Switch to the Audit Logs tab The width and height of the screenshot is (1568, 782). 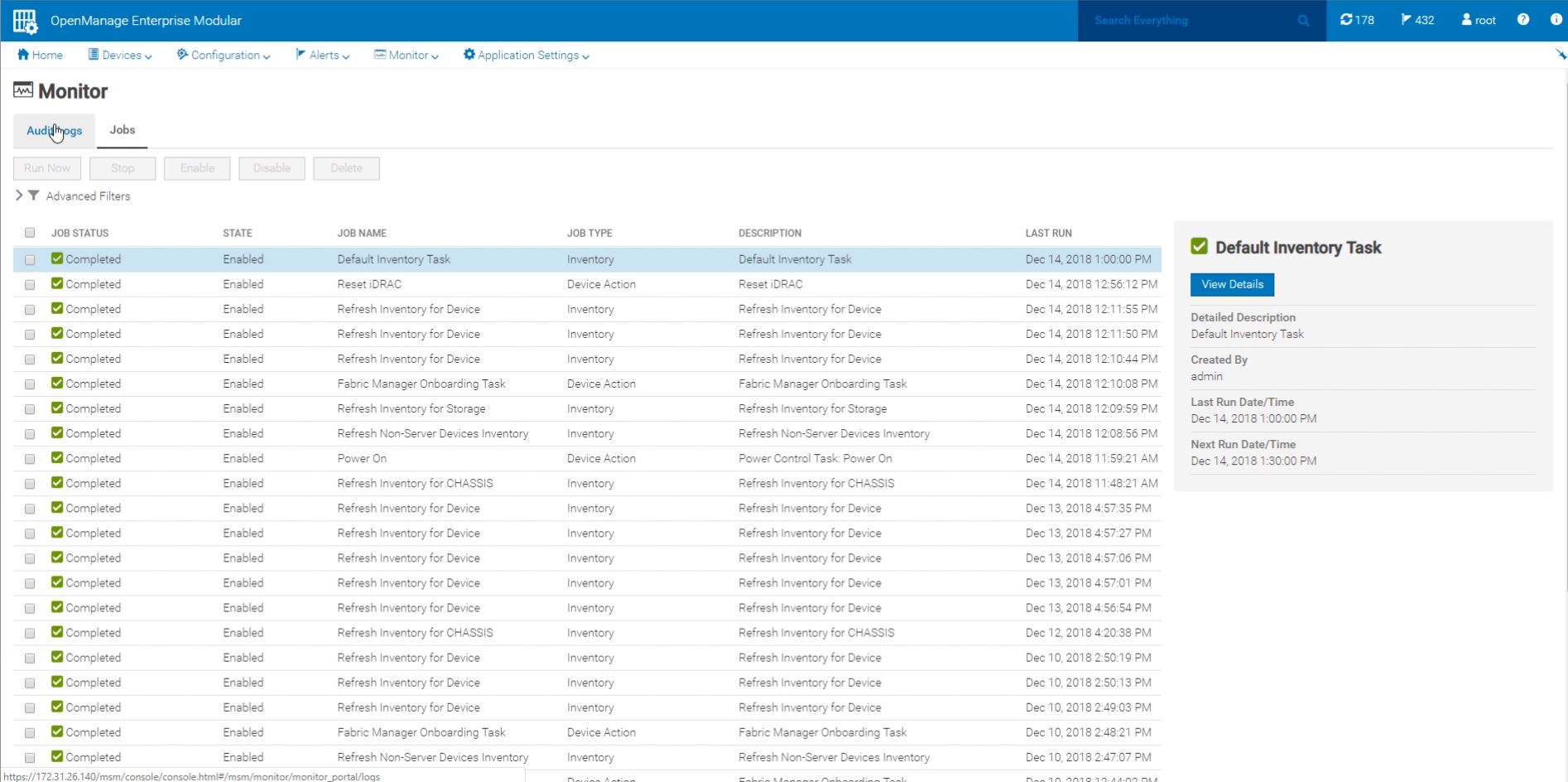click(x=54, y=131)
